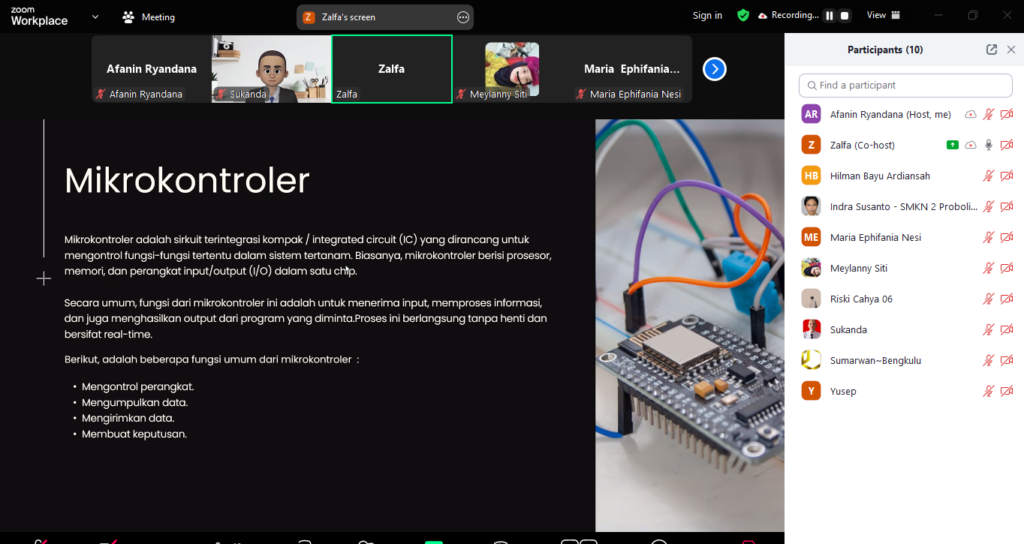Select participant Hilman Bayu Ardiansah name

tap(880, 176)
